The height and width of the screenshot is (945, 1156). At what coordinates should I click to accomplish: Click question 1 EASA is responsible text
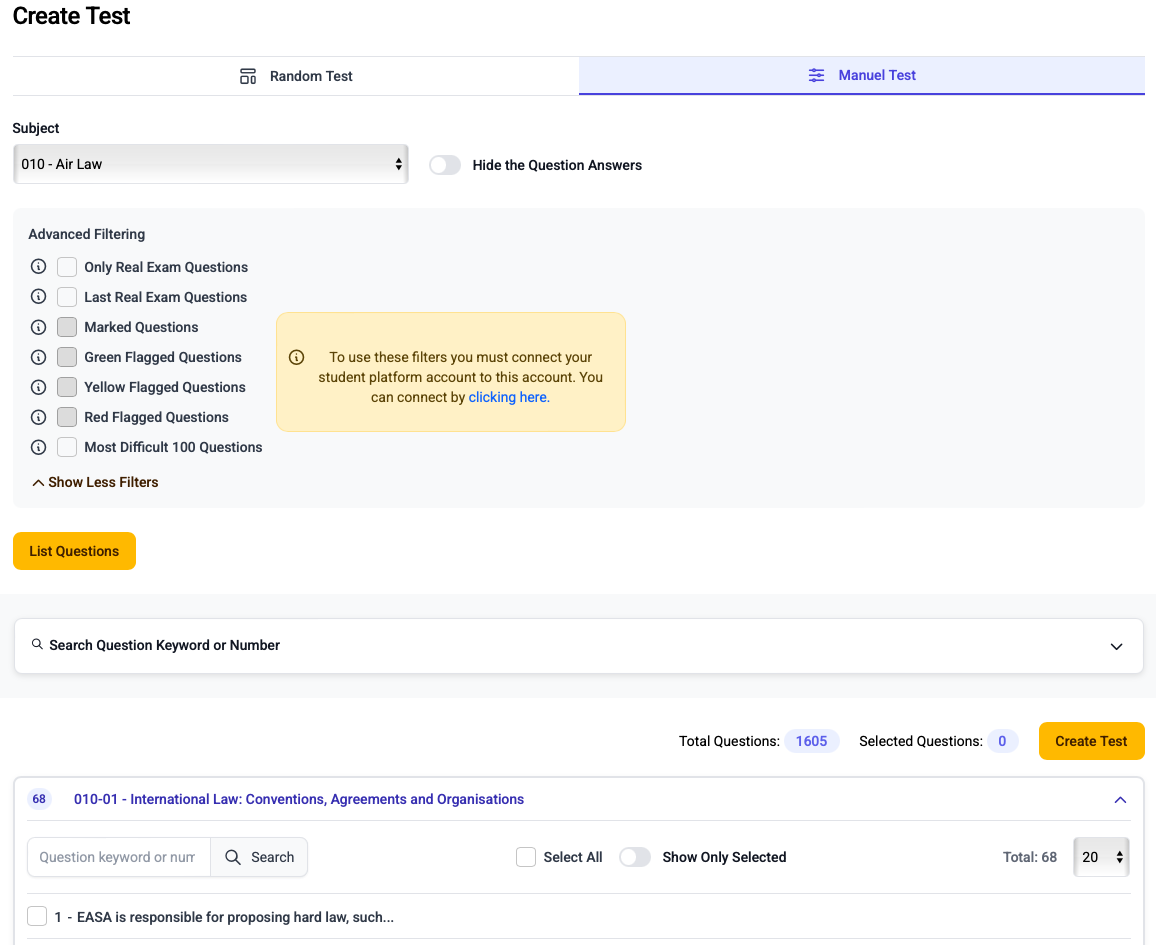coord(224,917)
